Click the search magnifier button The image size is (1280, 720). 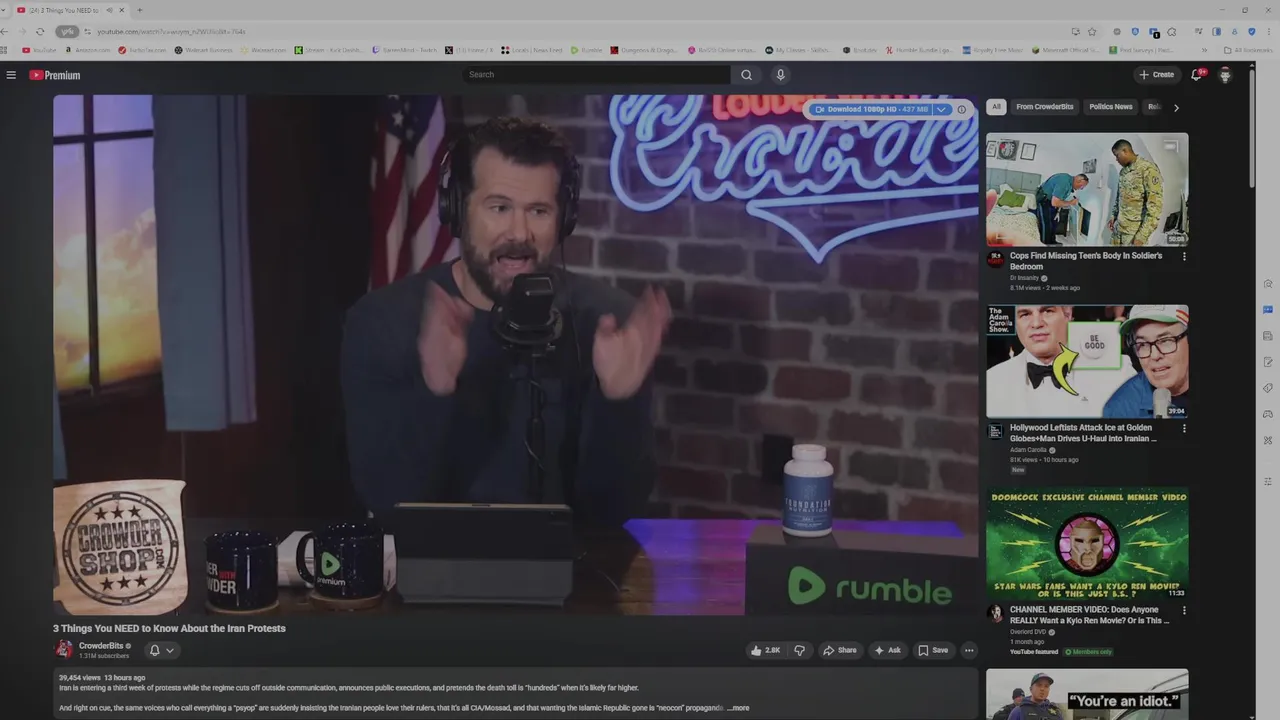pyautogui.click(x=746, y=75)
